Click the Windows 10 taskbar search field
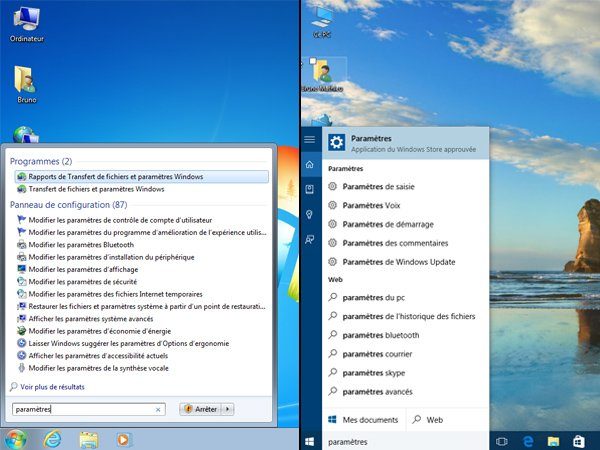 406,442
